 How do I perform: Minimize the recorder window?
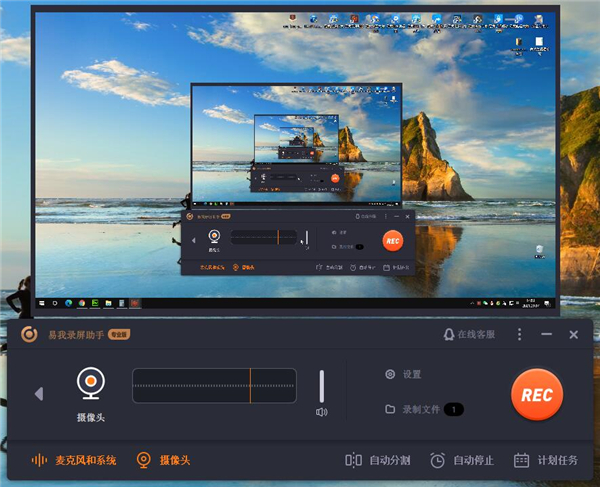coord(547,335)
